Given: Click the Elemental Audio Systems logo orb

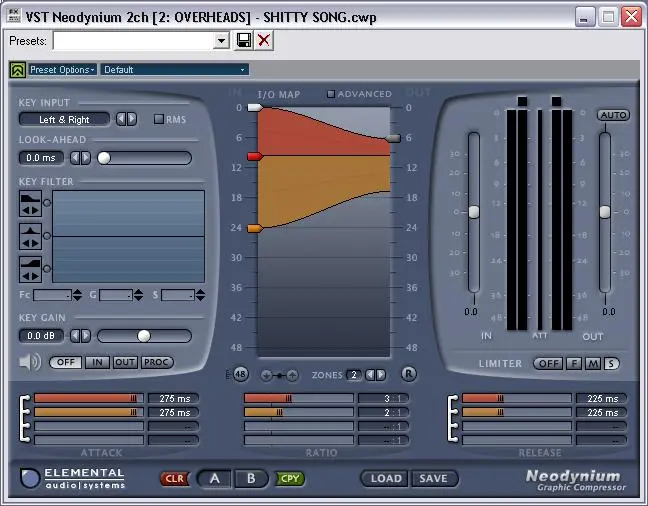Looking at the screenshot, I should (30, 478).
